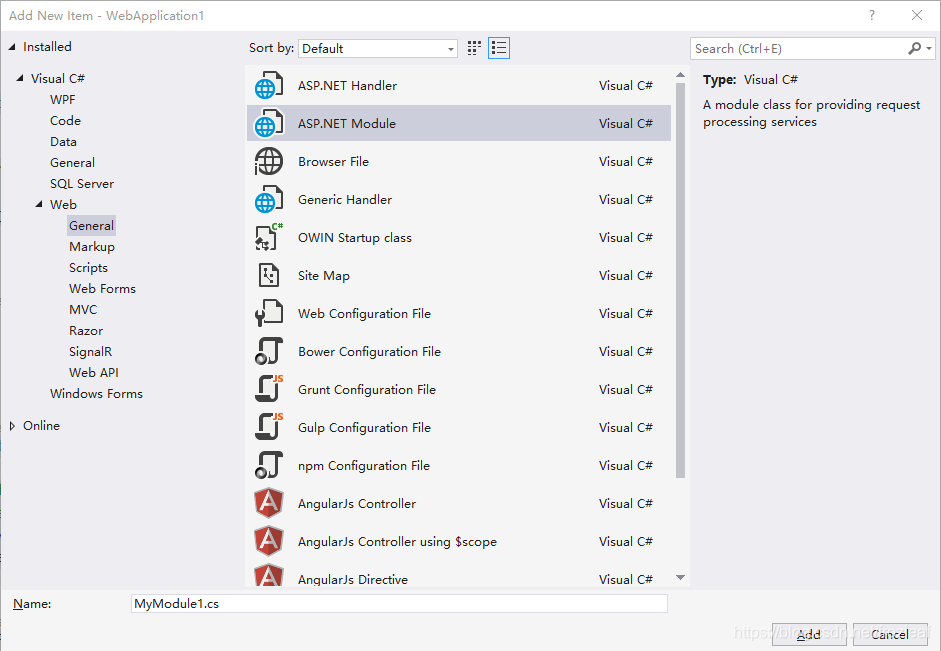Select General under Web

click(91, 226)
